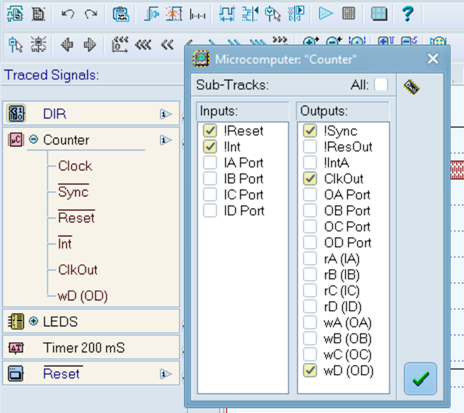This screenshot has height=413, width=464.
Task: Uncheck the !Reset input checkbox
Action: pos(210,131)
